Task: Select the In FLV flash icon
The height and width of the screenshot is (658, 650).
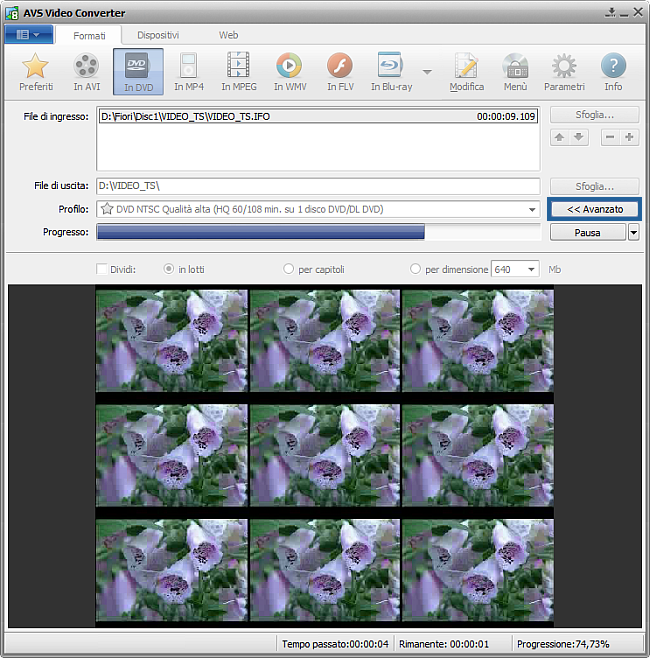Action: 340,68
